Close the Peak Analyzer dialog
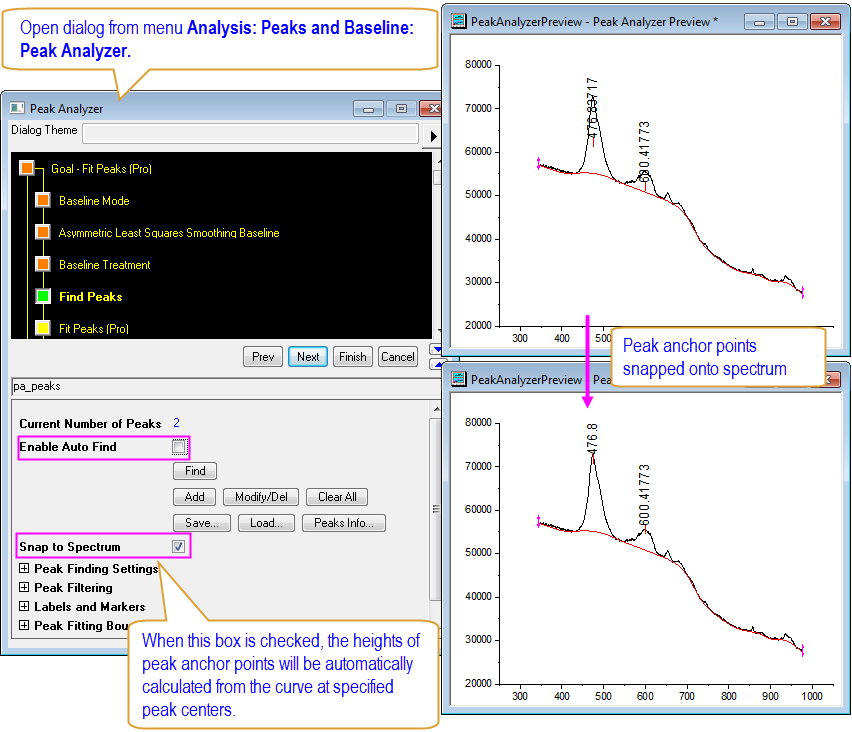The height and width of the screenshot is (732, 852). [431, 109]
